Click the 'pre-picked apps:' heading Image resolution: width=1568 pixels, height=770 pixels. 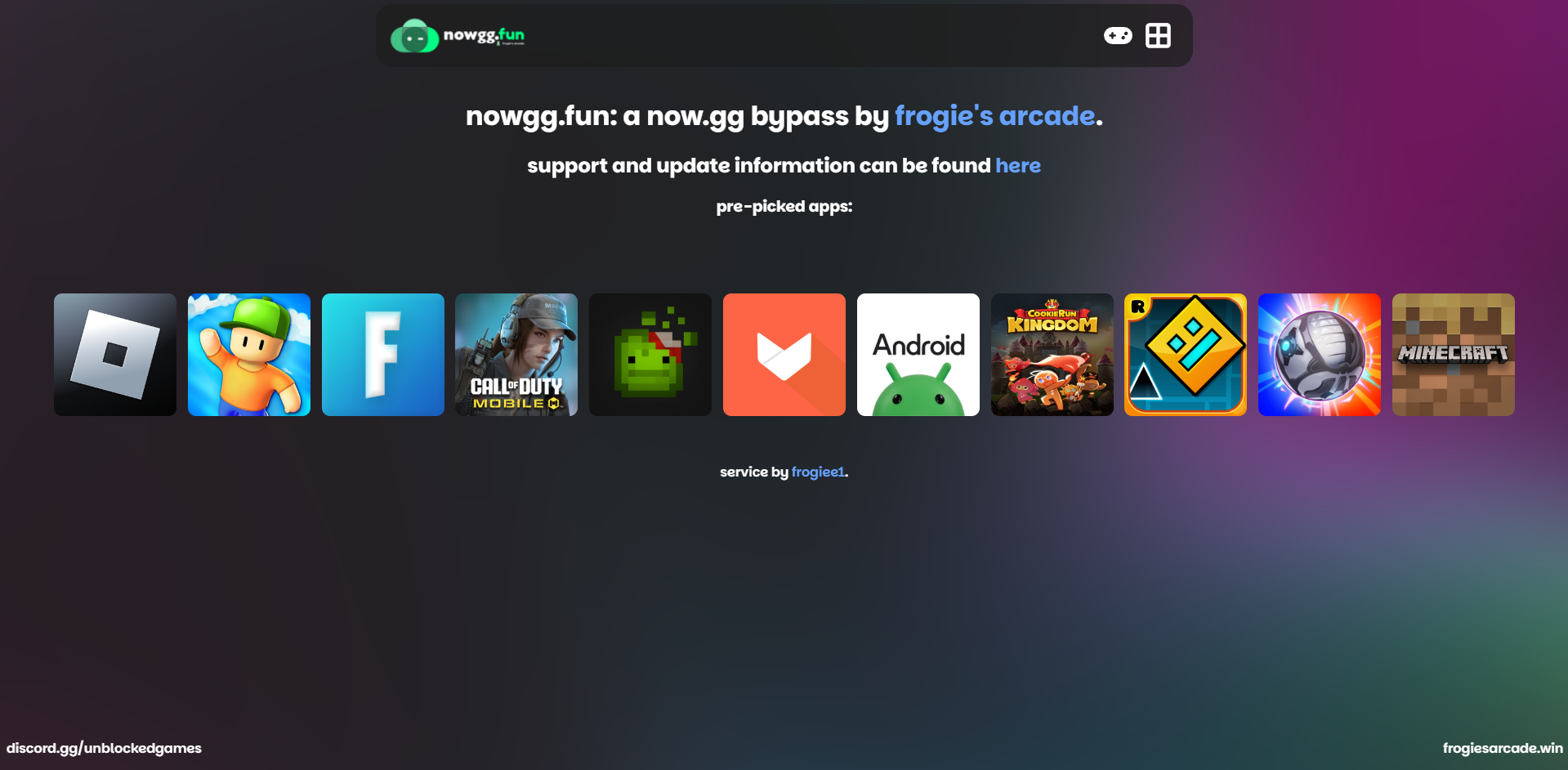[784, 207]
